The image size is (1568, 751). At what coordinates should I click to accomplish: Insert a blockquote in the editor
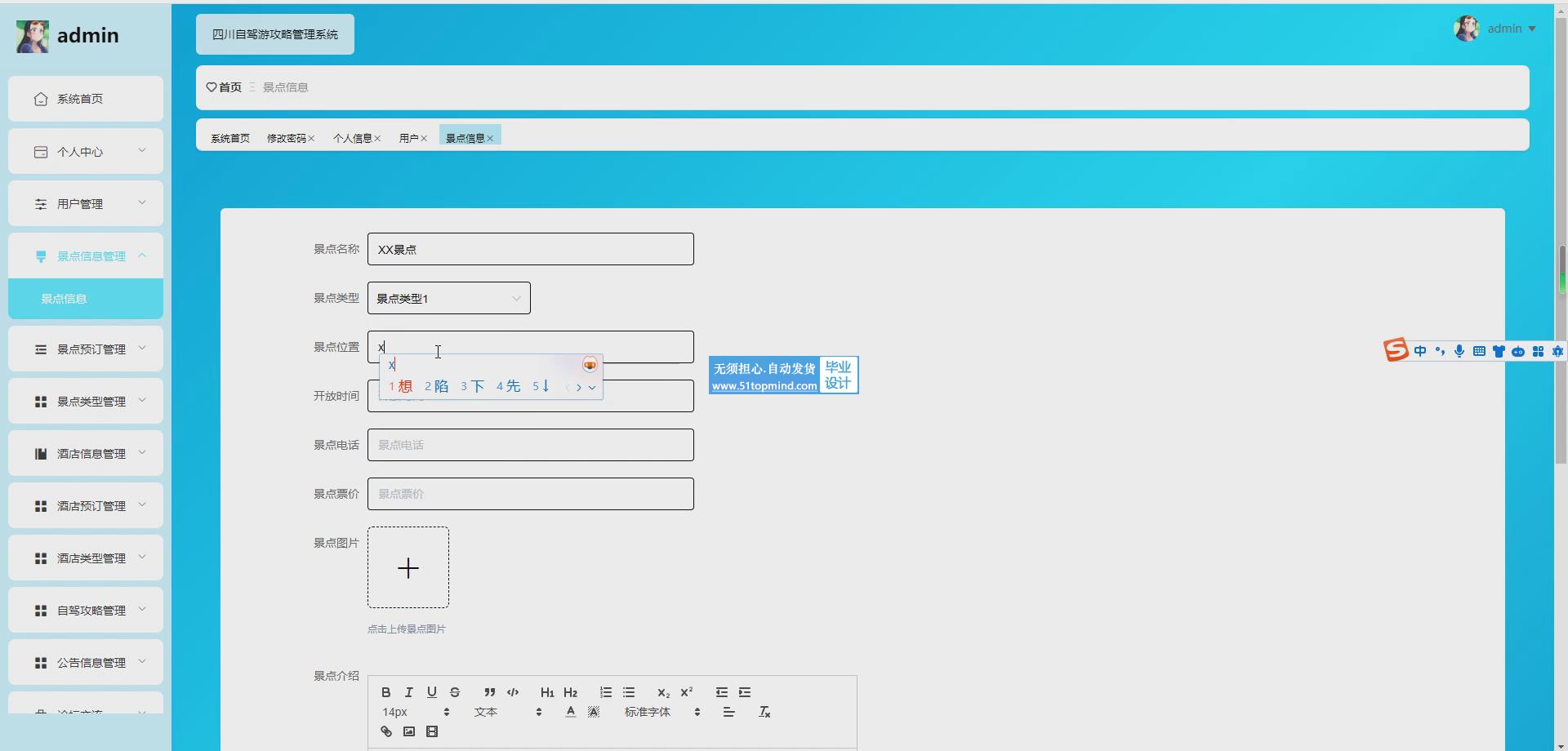pyautogui.click(x=489, y=692)
